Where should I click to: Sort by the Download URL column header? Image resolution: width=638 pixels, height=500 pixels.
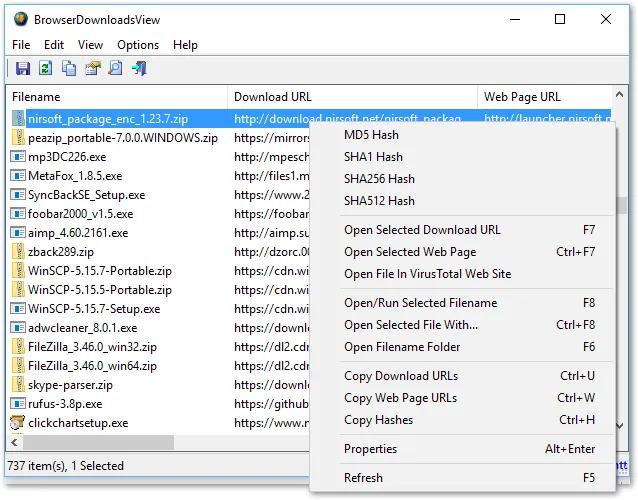click(352, 97)
